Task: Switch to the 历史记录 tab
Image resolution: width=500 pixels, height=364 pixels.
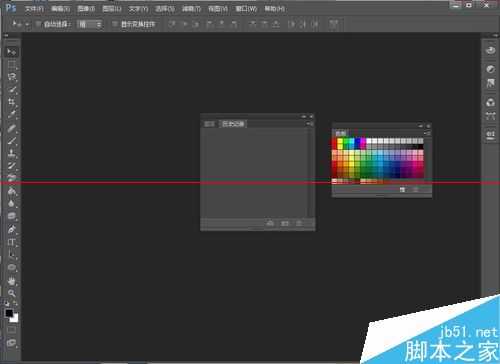Action: coord(233,124)
